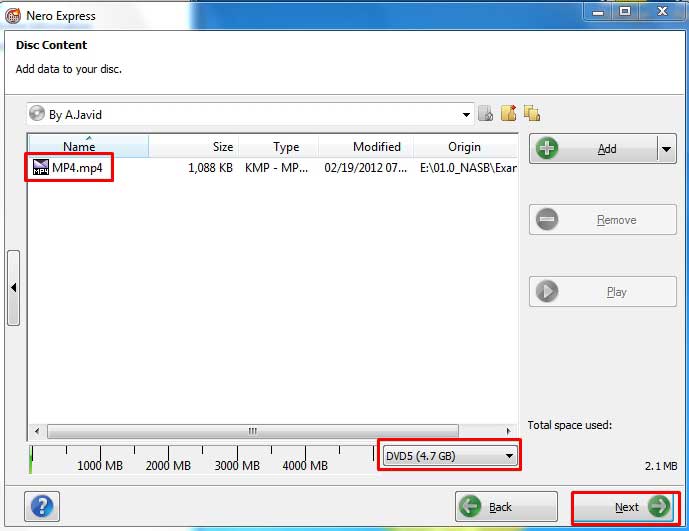The height and width of the screenshot is (531, 689).
Task: Open help with the question mark button
Action: coord(42,506)
